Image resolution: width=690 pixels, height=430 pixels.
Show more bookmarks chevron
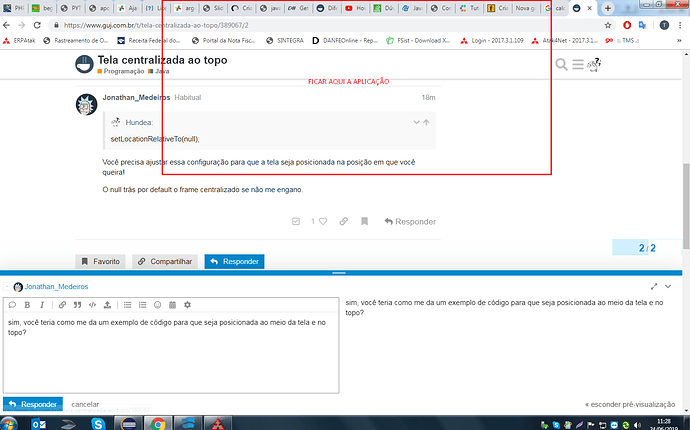tap(679, 40)
